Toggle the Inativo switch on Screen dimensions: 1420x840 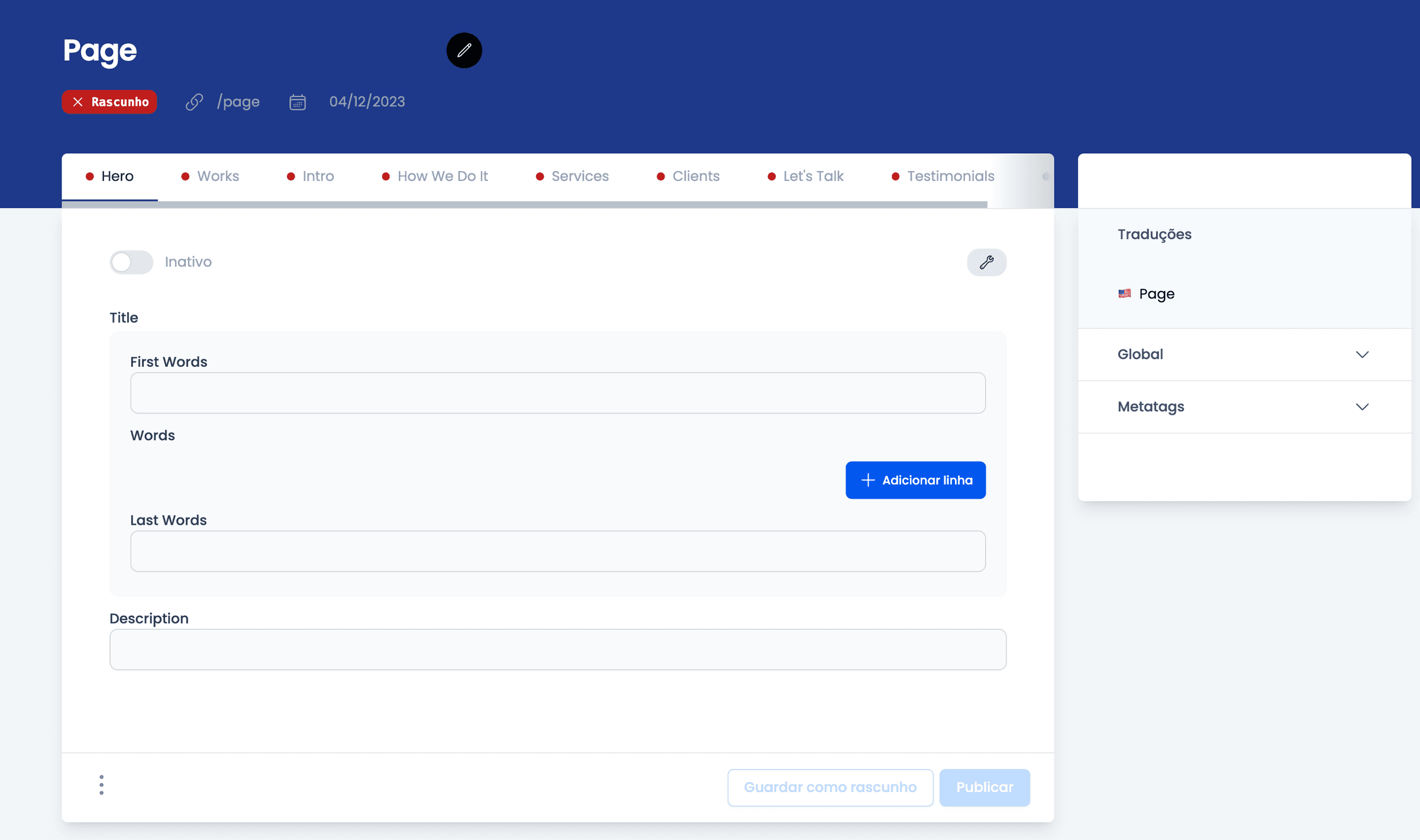pos(131,262)
